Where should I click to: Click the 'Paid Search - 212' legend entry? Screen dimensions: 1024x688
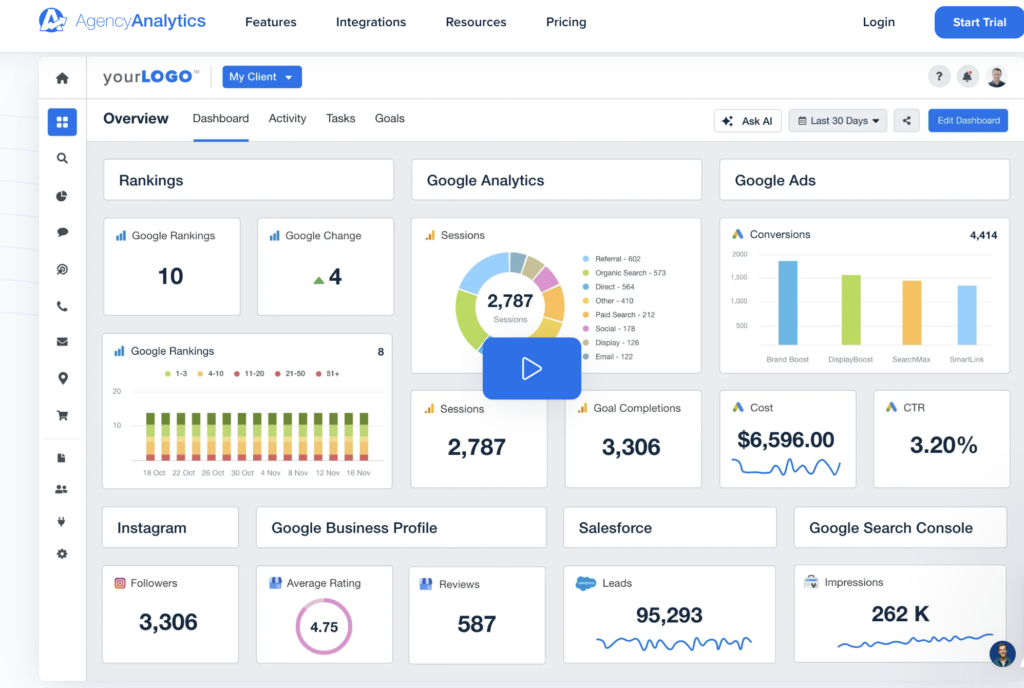pyautogui.click(x=618, y=315)
